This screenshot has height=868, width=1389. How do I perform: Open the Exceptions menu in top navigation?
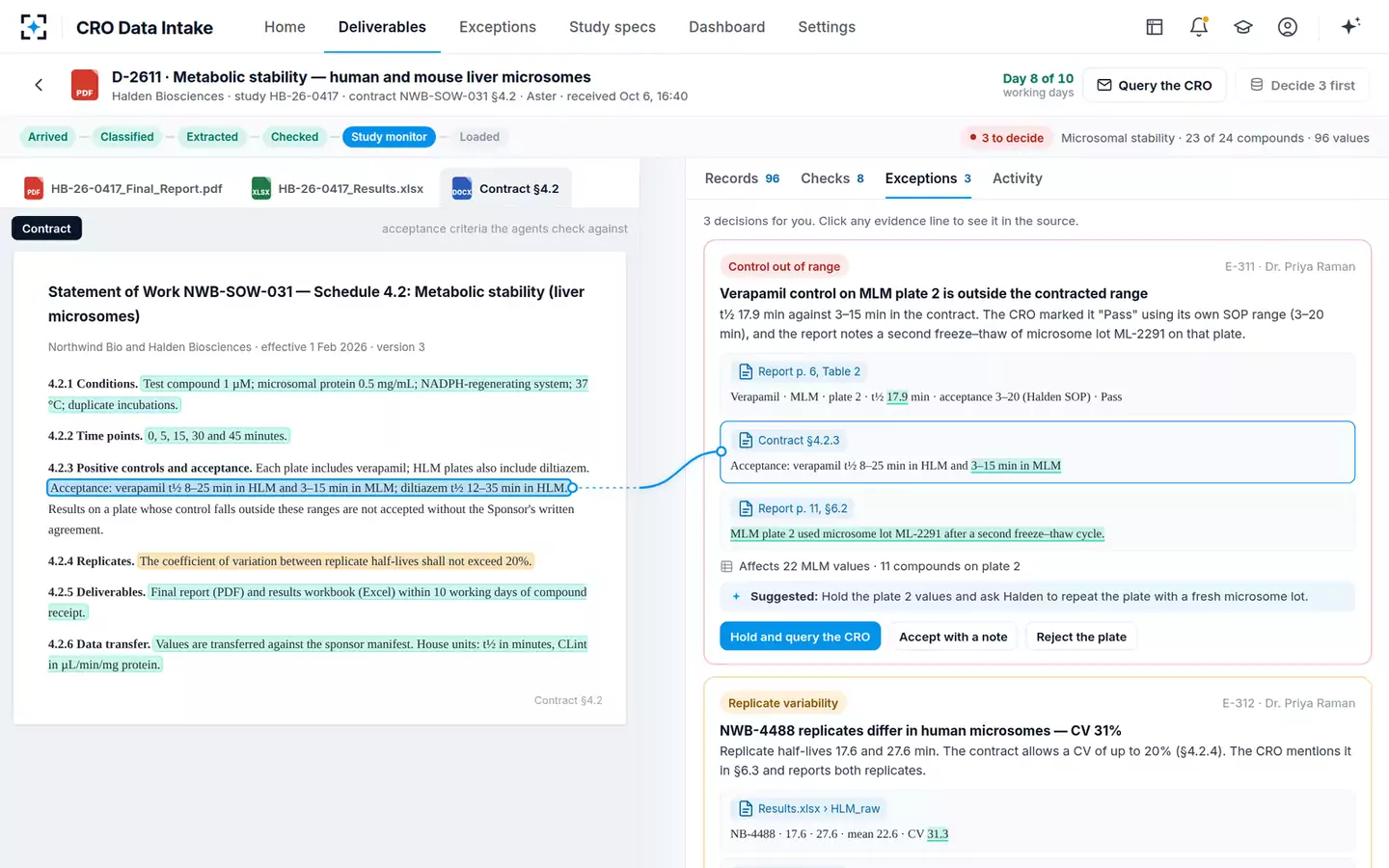point(498,27)
